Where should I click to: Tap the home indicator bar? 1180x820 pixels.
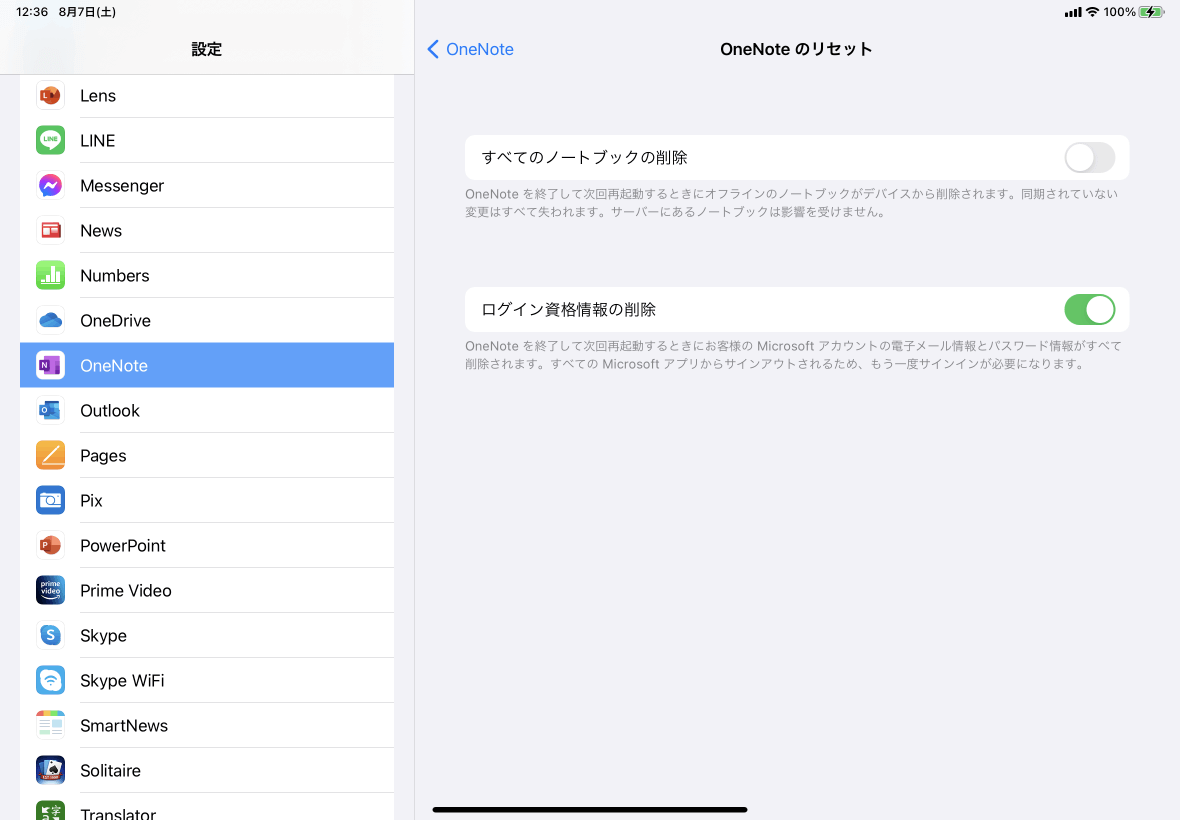pyautogui.click(x=590, y=809)
